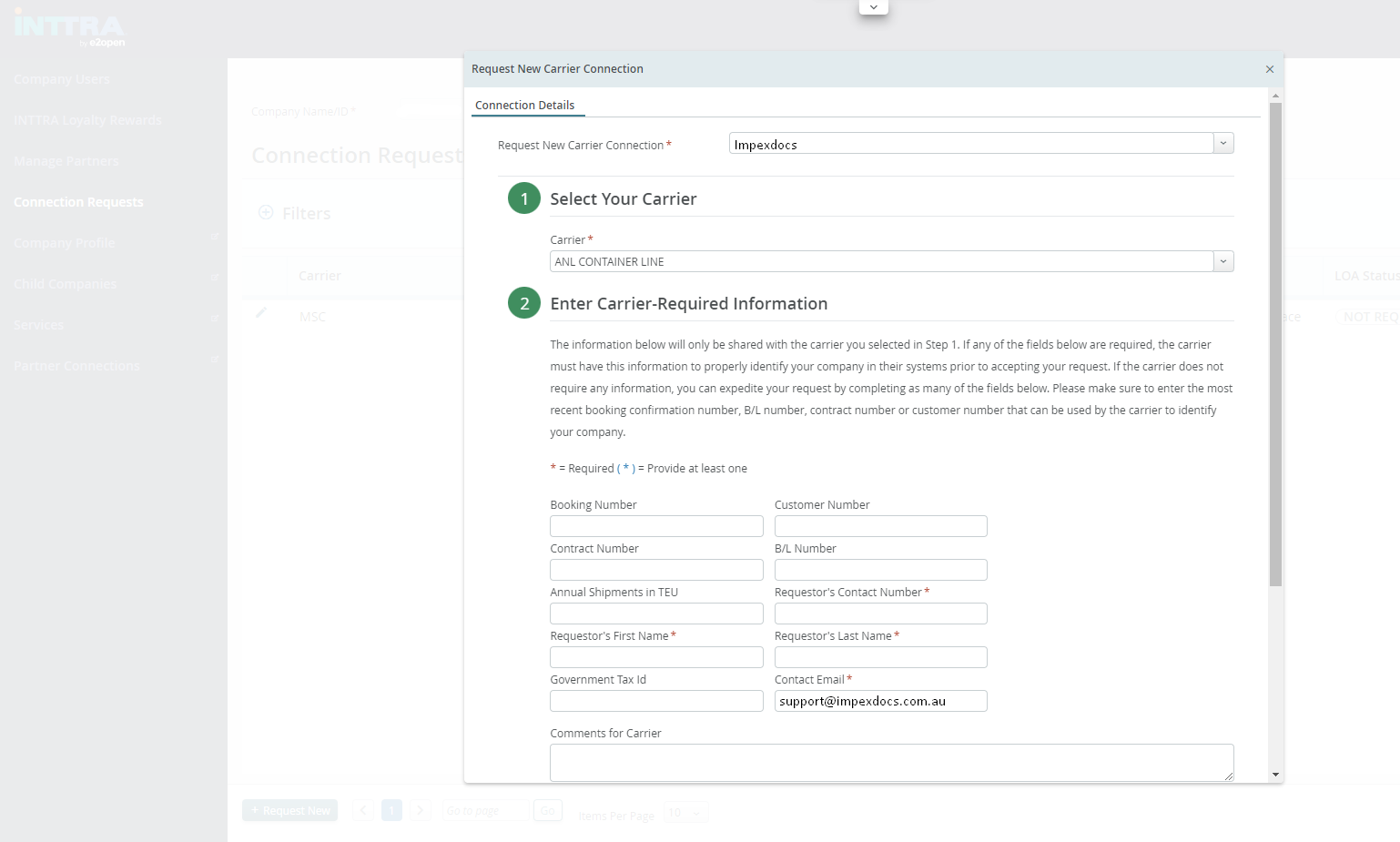Click into the Contract Number field

[656, 570]
